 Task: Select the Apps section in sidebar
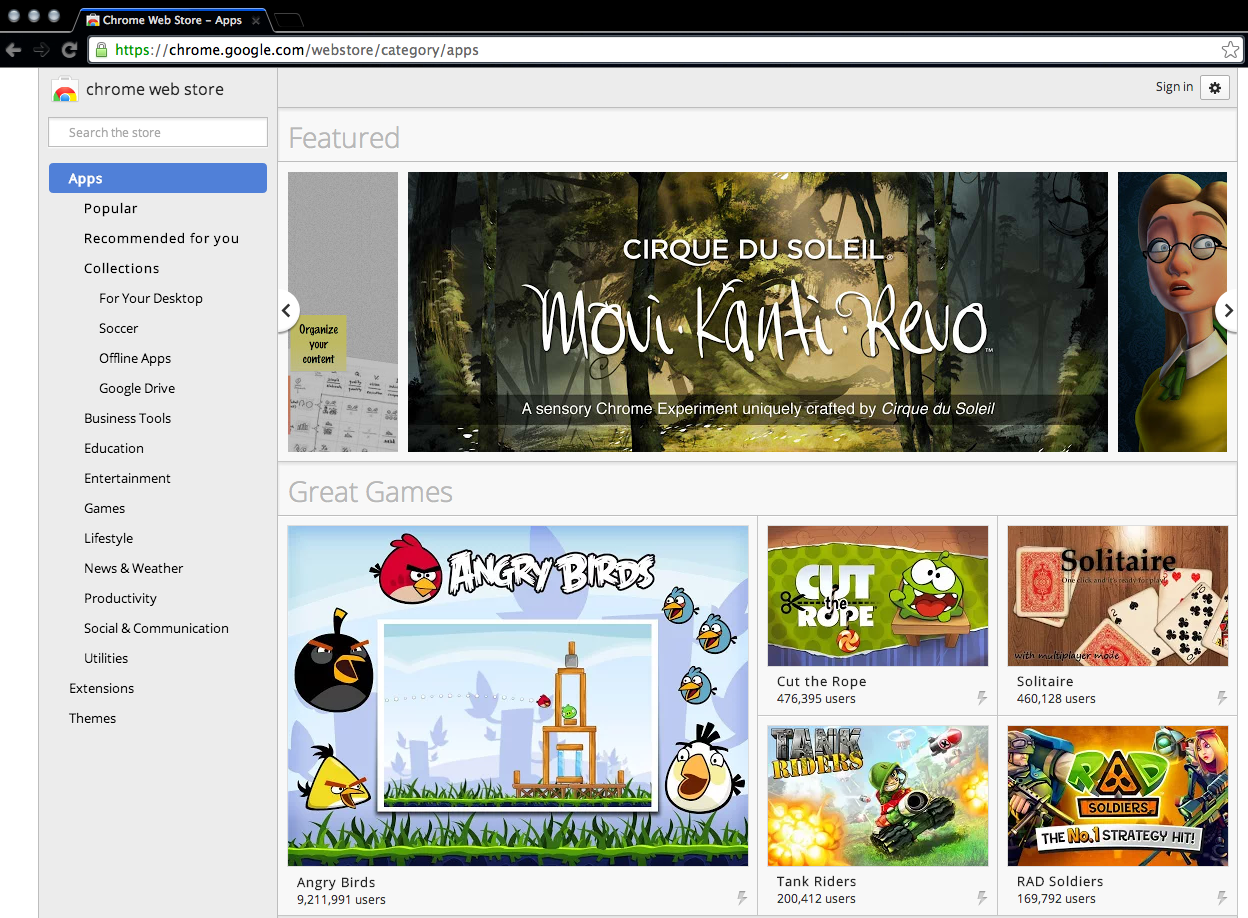click(158, 178)
